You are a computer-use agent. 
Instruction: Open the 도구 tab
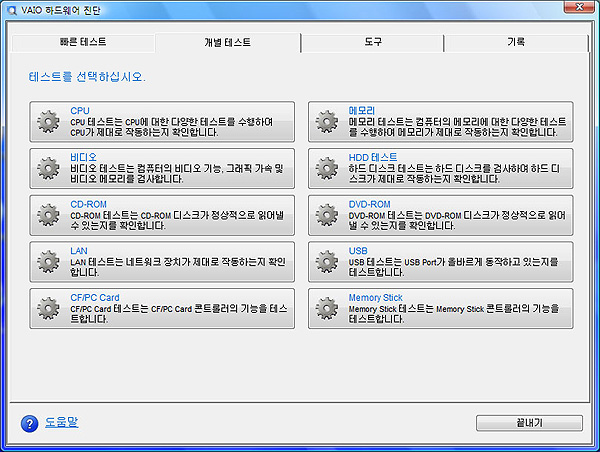point(373,42)
